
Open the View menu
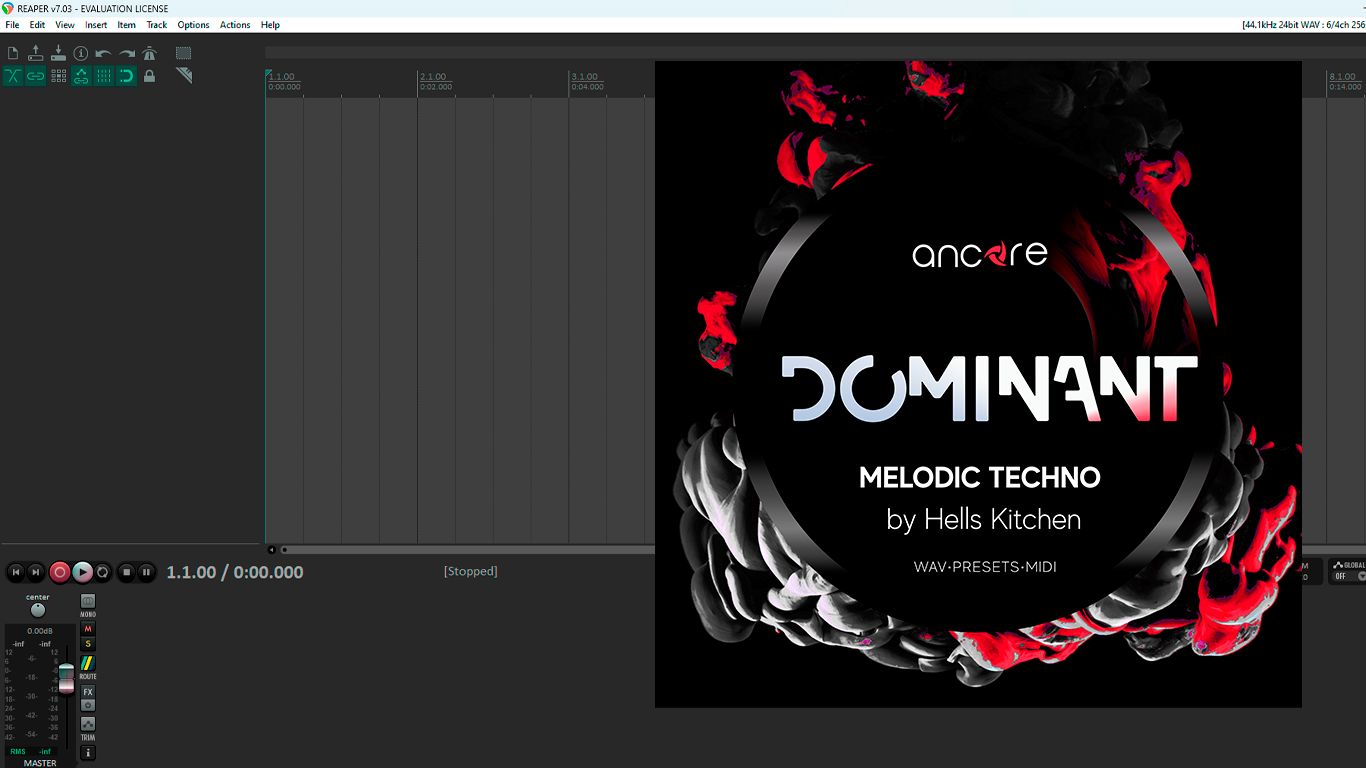tap(65, 25)
